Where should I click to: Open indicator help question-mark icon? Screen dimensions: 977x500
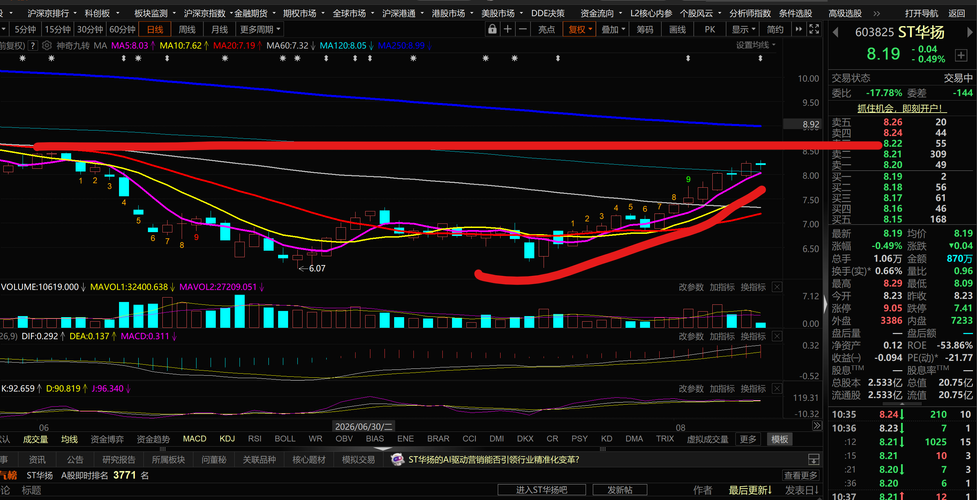pos(32,45)
